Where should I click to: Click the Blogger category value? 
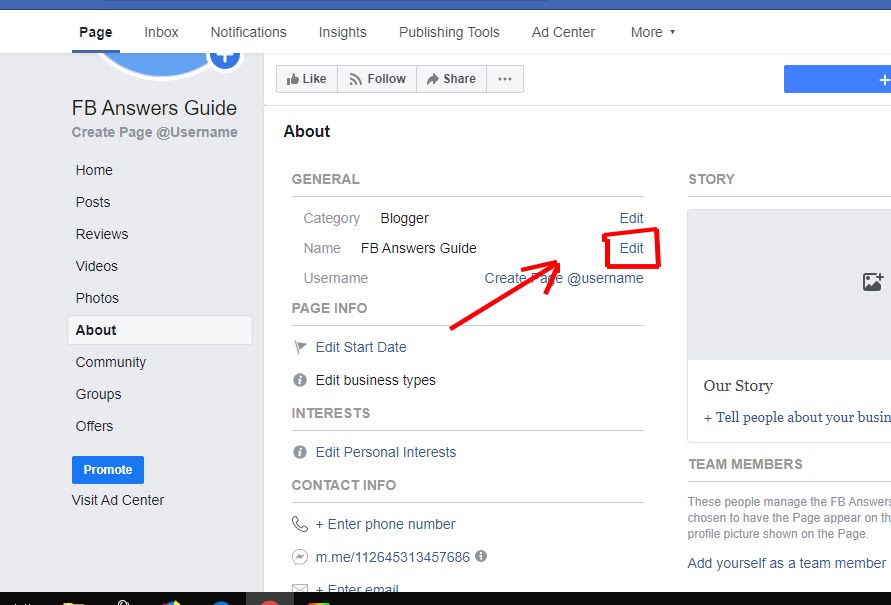pyautogui.click(x=405, y=218)
